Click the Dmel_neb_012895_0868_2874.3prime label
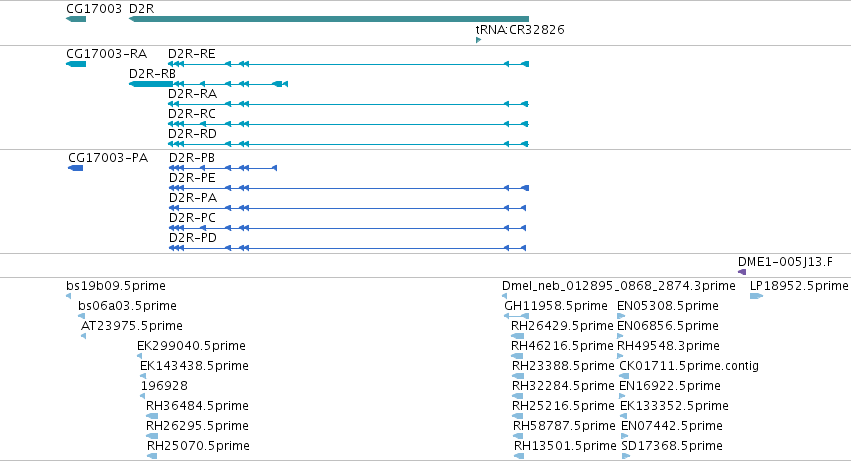851x461 pixels. pos(619,286)
